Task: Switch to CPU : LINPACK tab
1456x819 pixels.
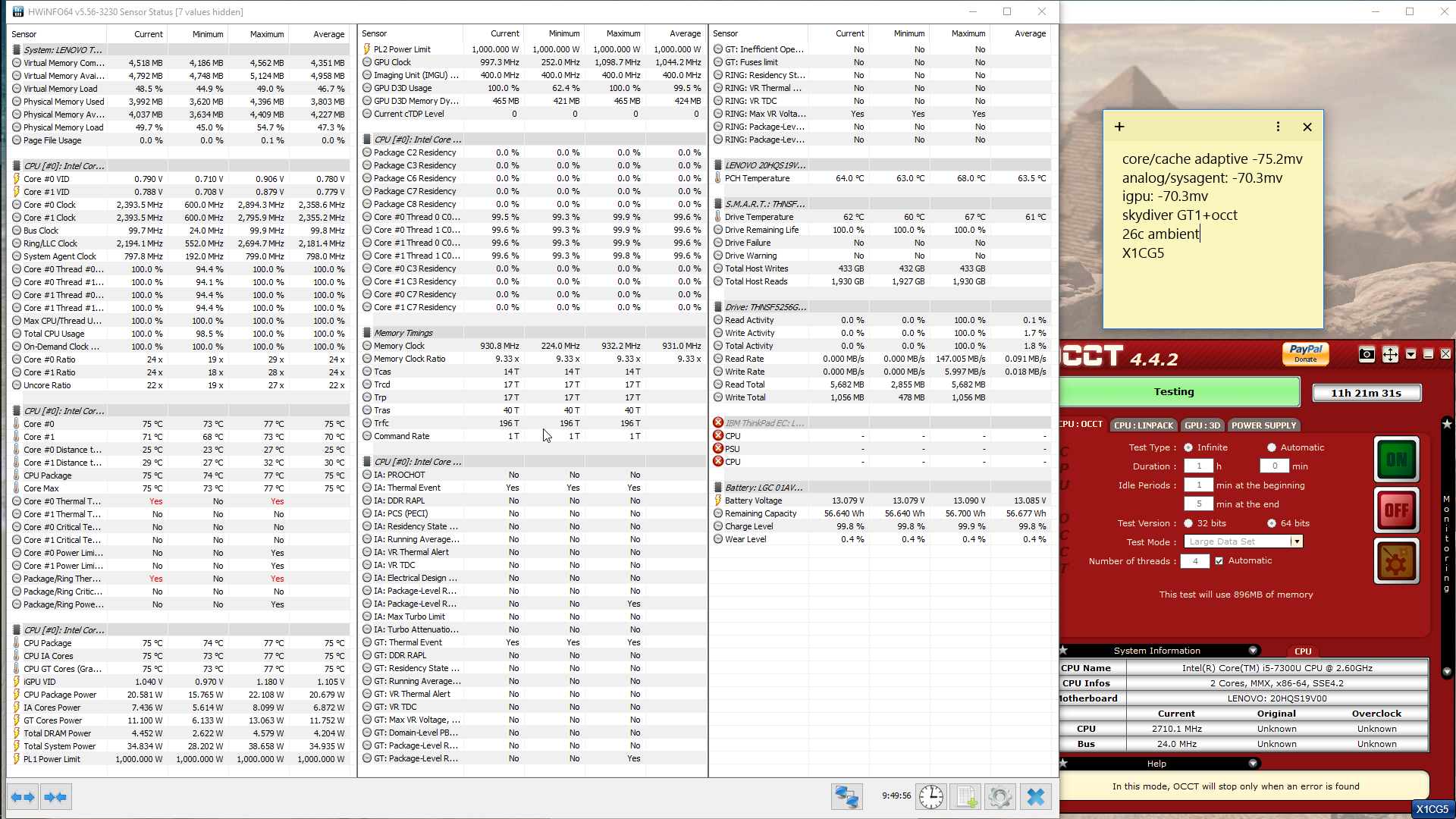Action: click(x=1144, y=425)
